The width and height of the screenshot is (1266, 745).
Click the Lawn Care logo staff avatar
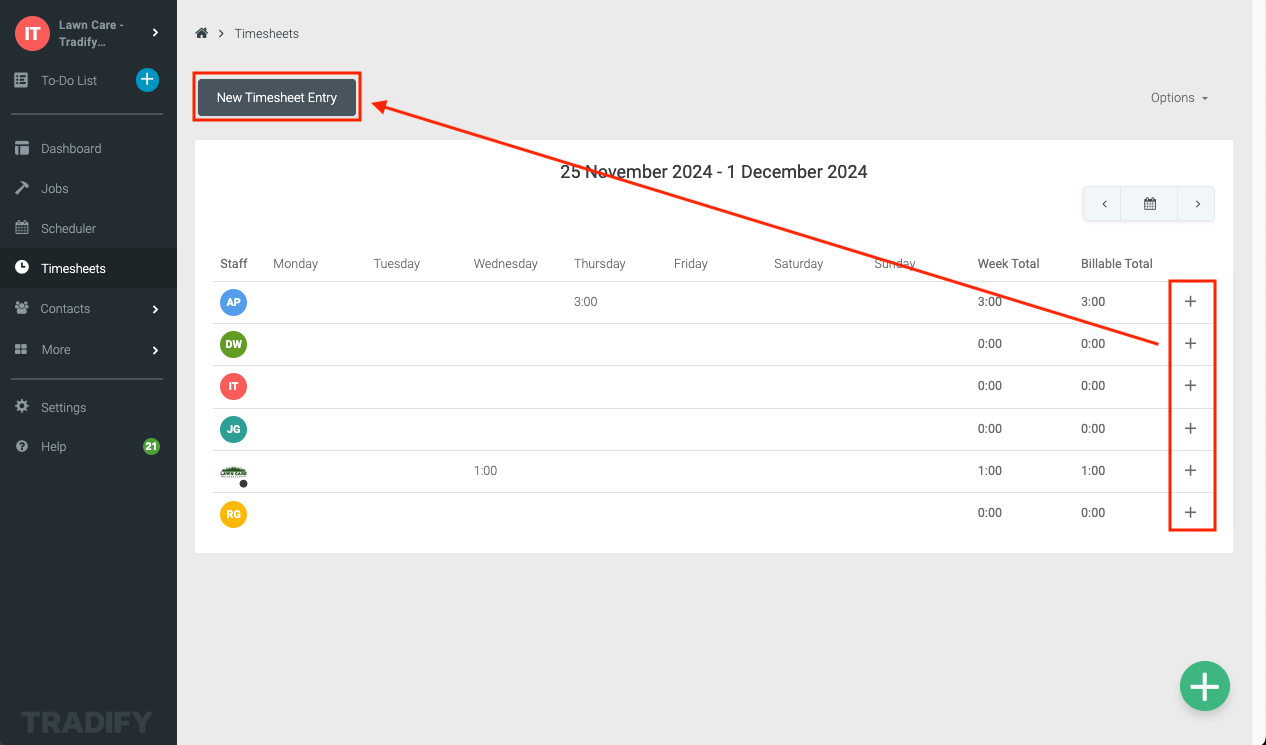233,472
